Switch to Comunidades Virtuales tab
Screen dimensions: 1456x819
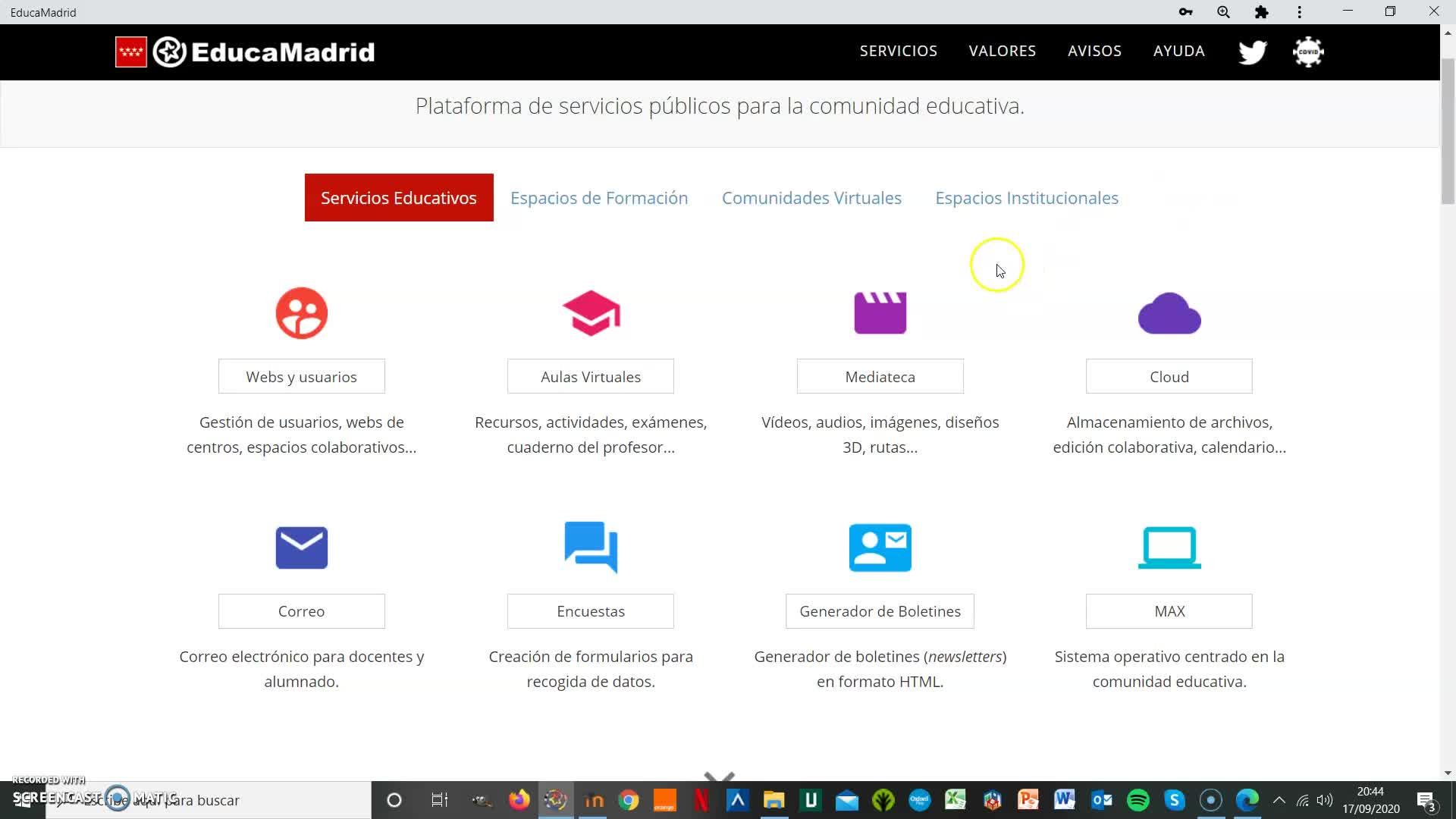(811, 198)
